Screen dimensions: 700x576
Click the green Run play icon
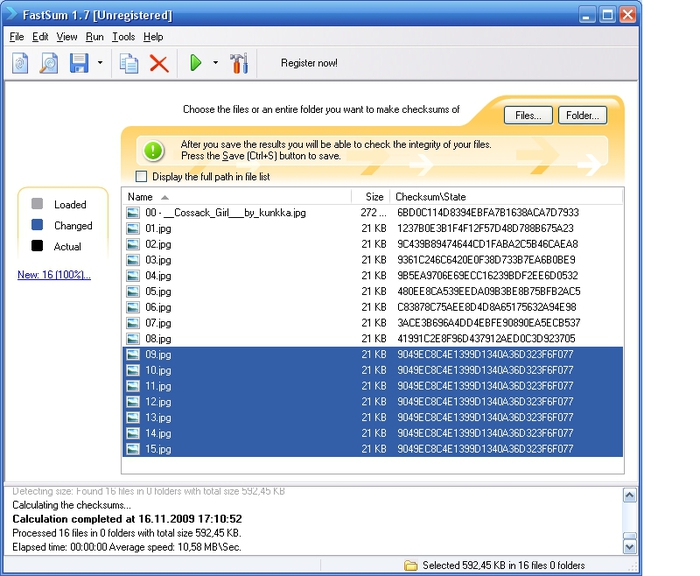tap(196, 63)
